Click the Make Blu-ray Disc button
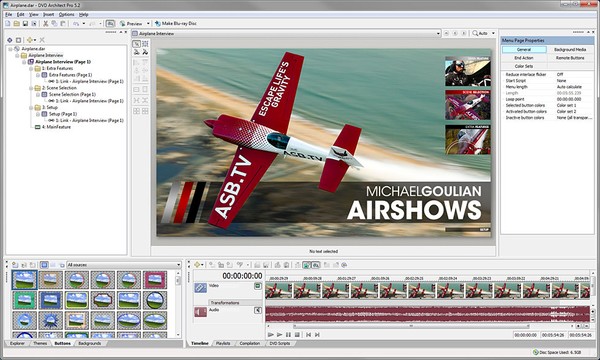 (x=176, y=23)
